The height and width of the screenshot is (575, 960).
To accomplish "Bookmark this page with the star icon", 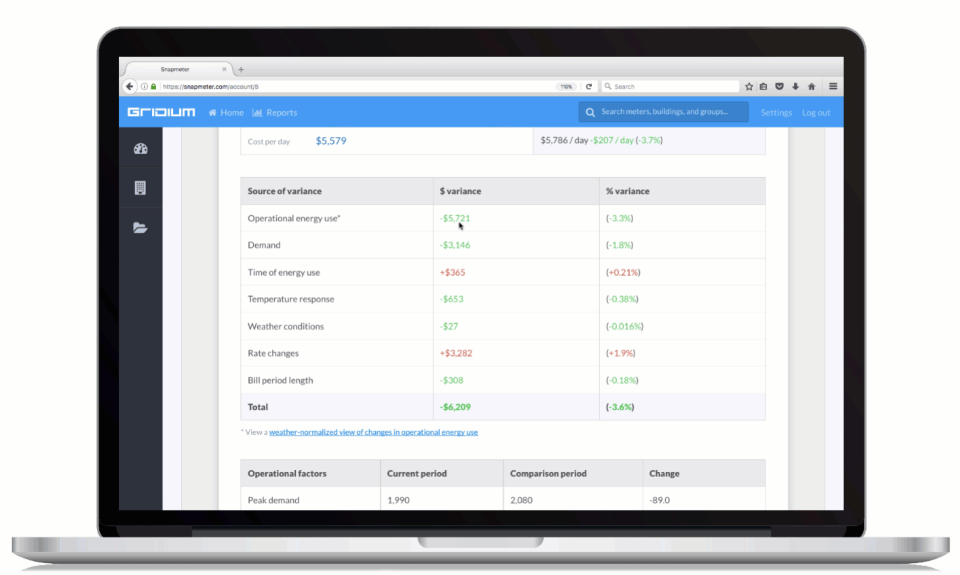I will click(749, 86).
